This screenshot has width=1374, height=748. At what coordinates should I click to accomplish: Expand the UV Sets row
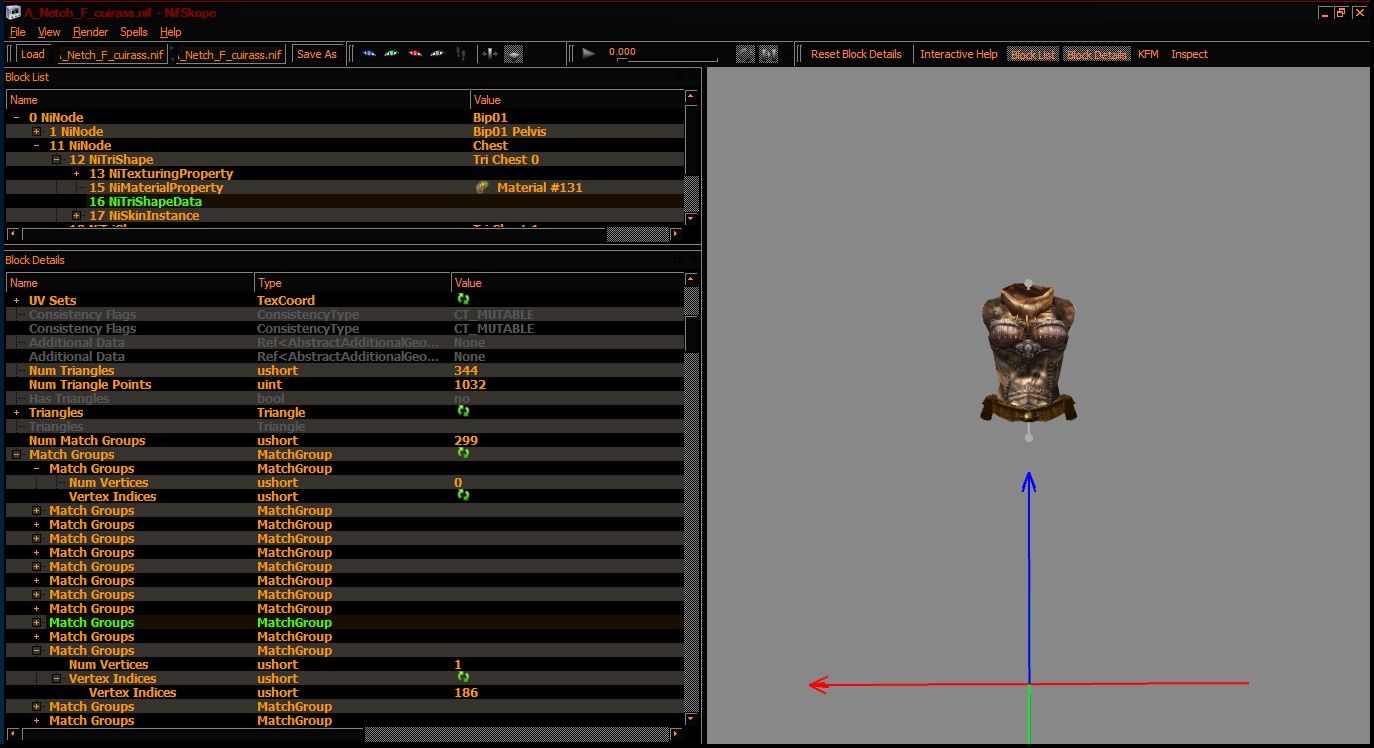pyautogui.click(x=17, y=301)
